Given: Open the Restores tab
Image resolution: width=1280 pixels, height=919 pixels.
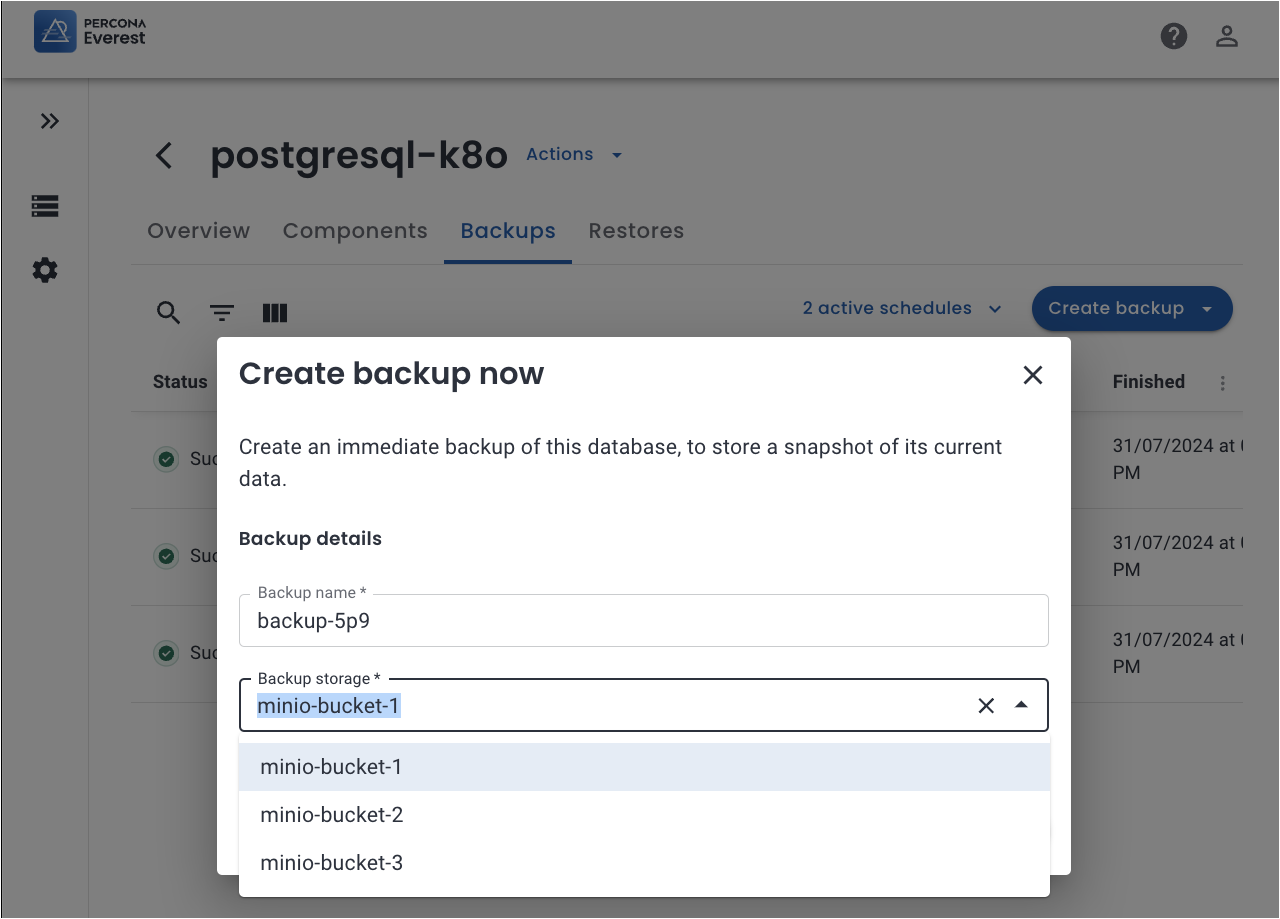Looking at the screenshot, I should pyautogui.click(x=636, y=231).
